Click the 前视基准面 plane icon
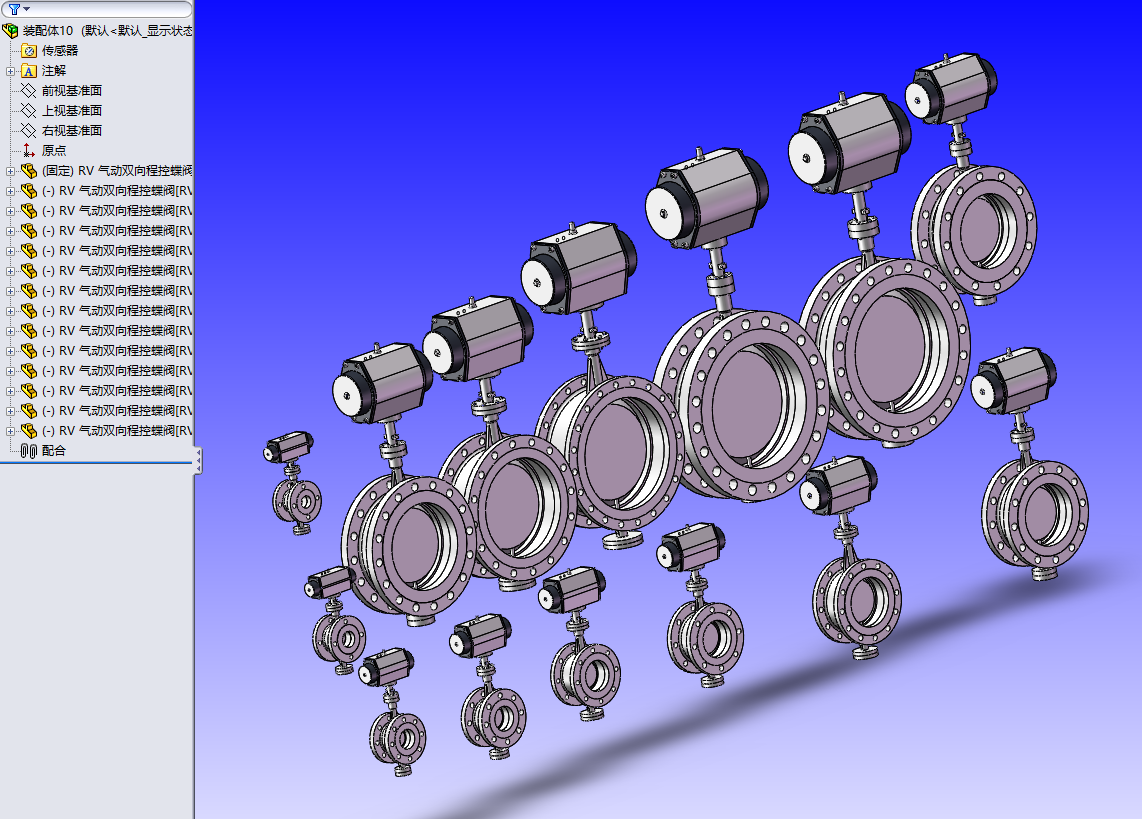The width and height of the screenshot is (1142, 819). (29, 91)
